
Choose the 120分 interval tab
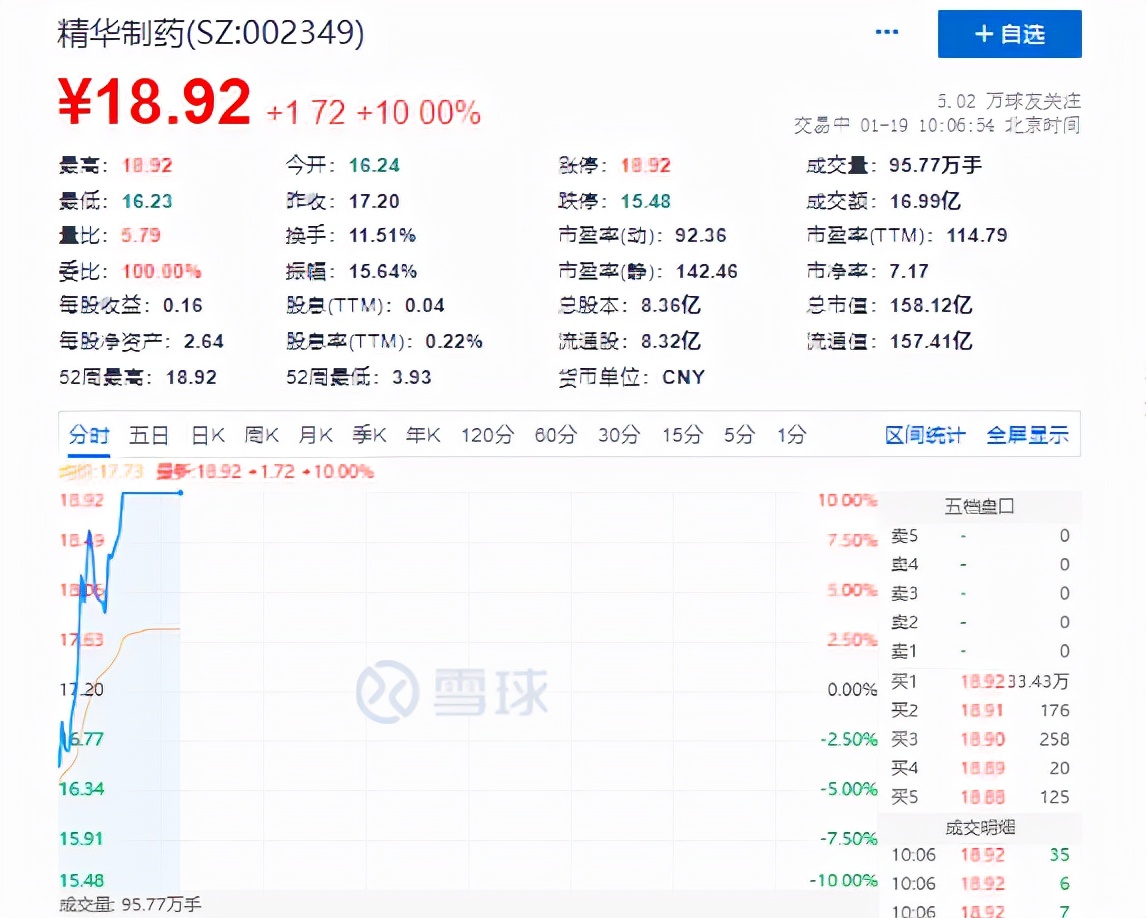click(x=487, y=435)
